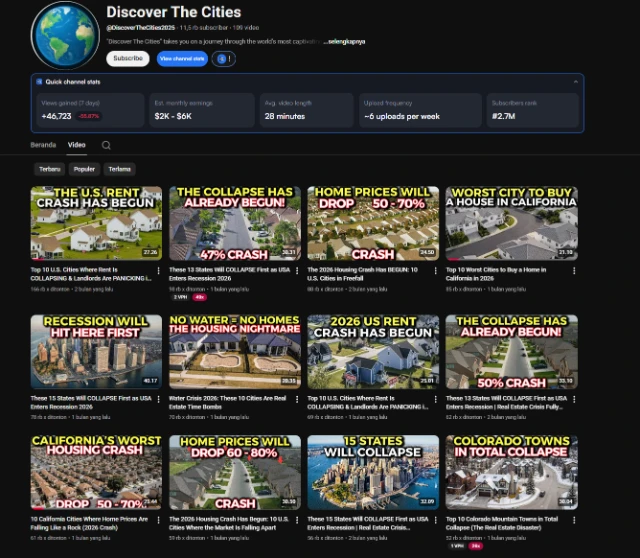Screen dimensions: 640x558
Task: Expand channel description via selengkapnya
Action: click(346, 42)
